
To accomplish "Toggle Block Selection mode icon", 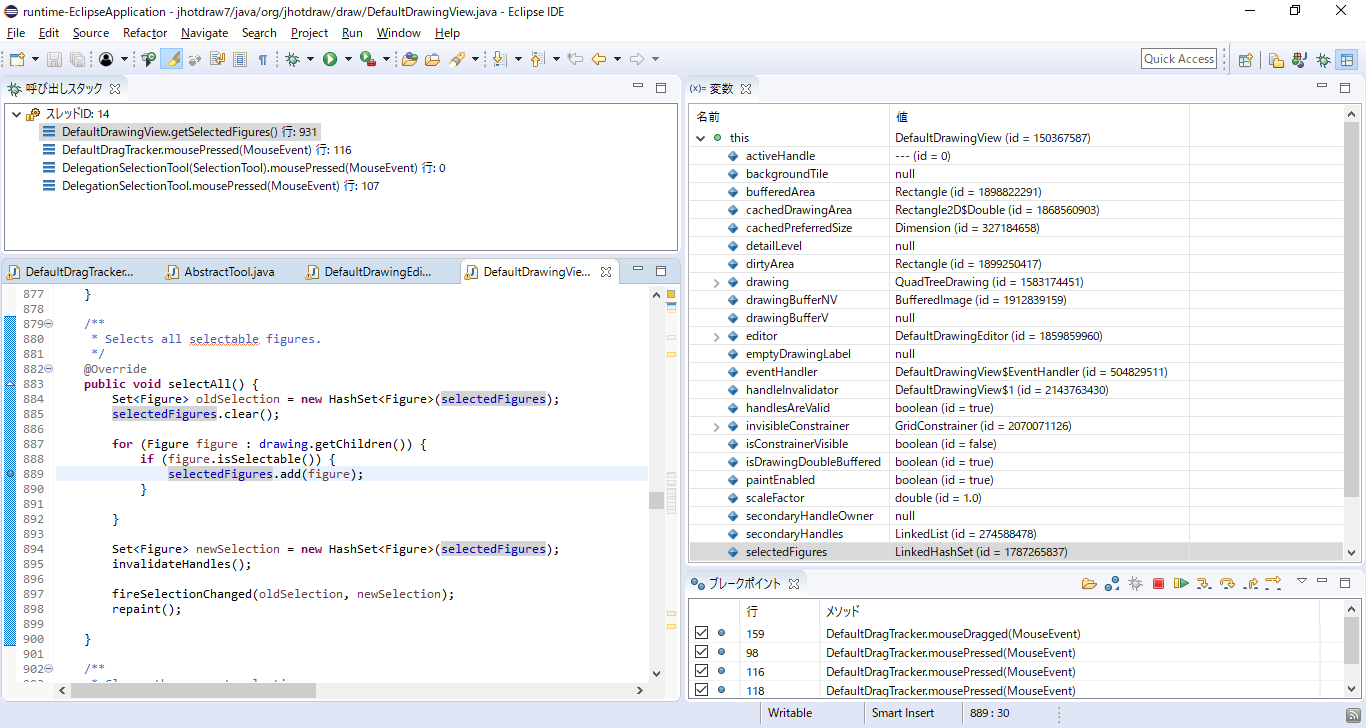I will pos(240,59).
